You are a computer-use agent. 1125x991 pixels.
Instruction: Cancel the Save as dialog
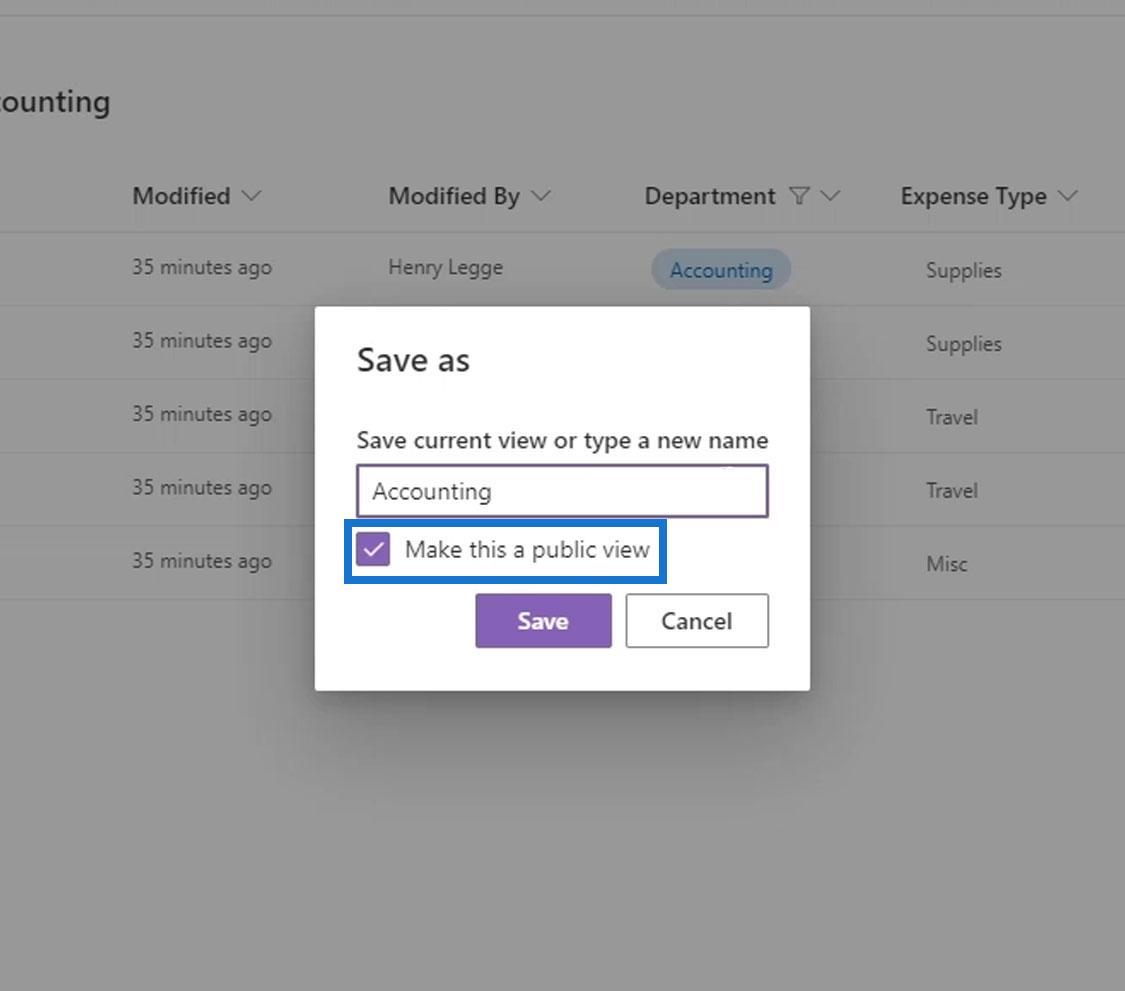[697, 621]
